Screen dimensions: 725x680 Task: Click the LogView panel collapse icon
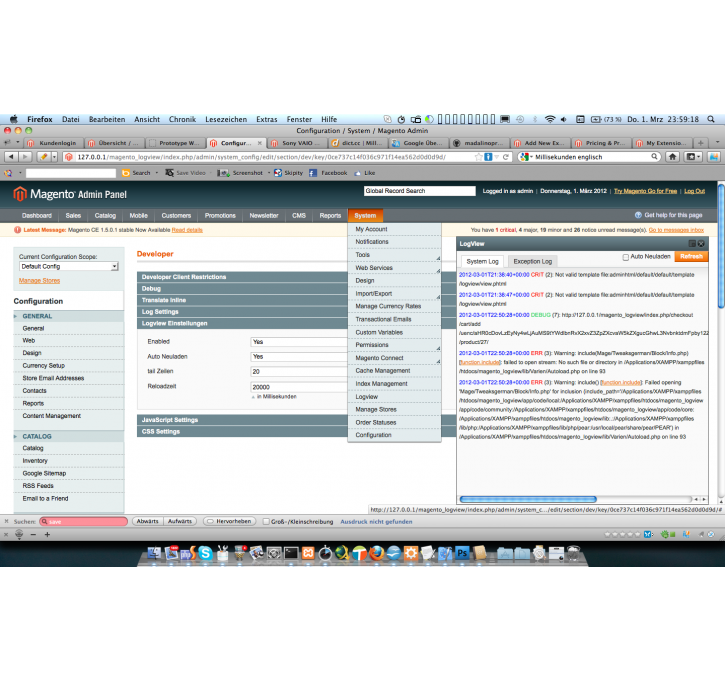(692, 244)
